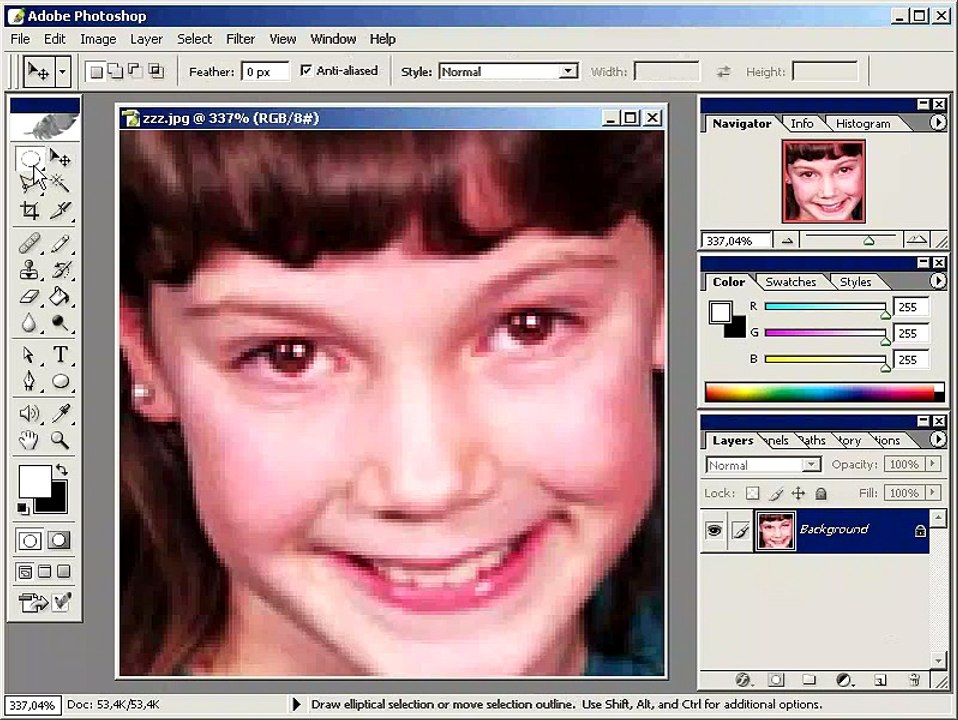Click Adobe Online feather image atop toolbox
The image size is (958, 720).
45,126
